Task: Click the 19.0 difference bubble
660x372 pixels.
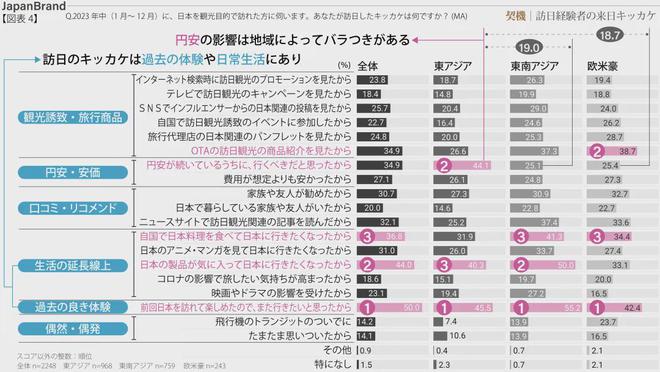Action: tap(529, 48)
